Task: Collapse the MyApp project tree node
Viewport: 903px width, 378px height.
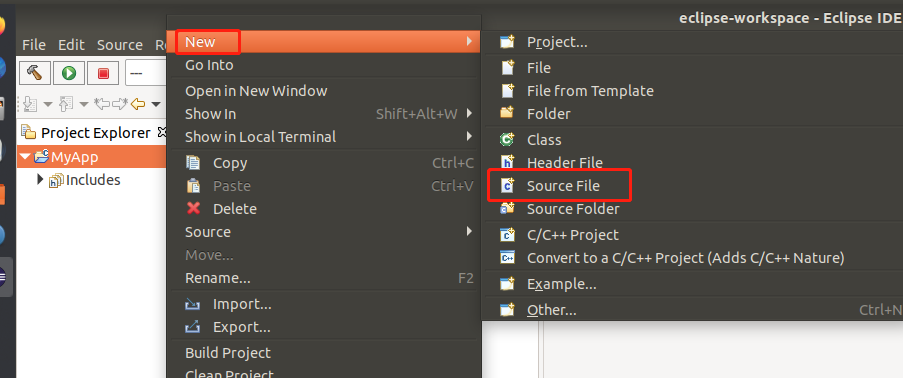Action: click(x=25, y=156)
